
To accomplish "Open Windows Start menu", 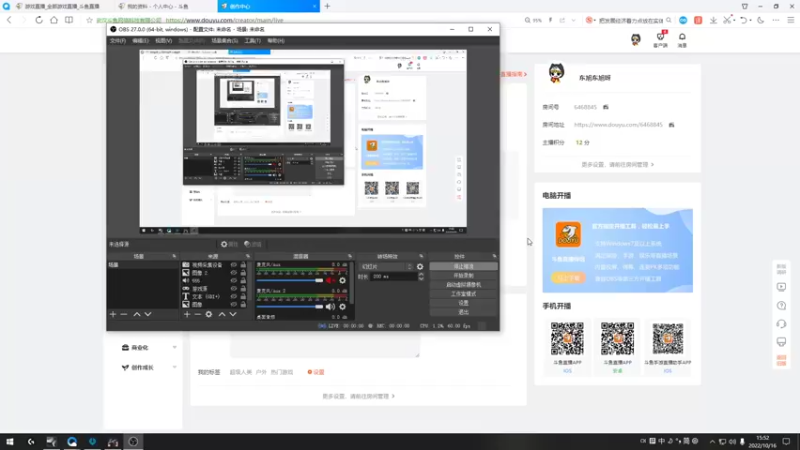I will click(x=10, y=442).
